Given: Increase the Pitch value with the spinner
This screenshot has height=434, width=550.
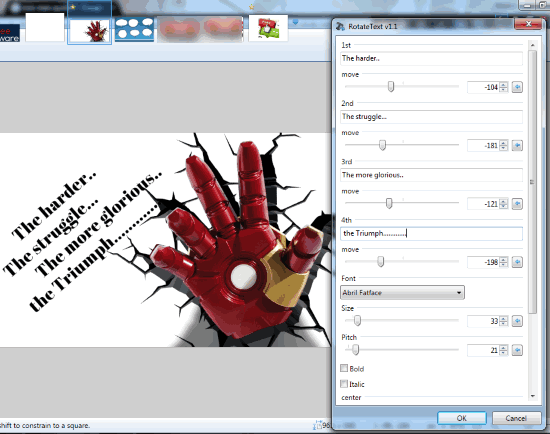Looking at the screenshot, I should tap(504, 347).
